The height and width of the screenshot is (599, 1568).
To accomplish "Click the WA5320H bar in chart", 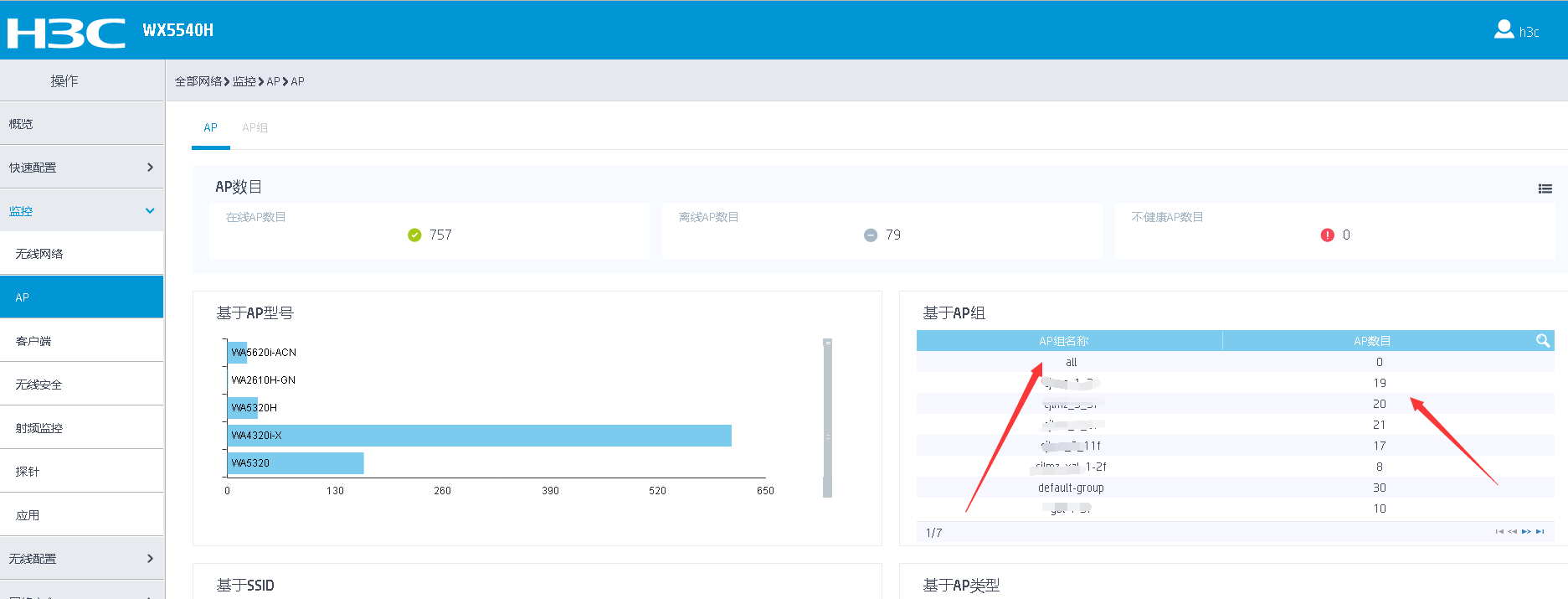I will point(243,407).
